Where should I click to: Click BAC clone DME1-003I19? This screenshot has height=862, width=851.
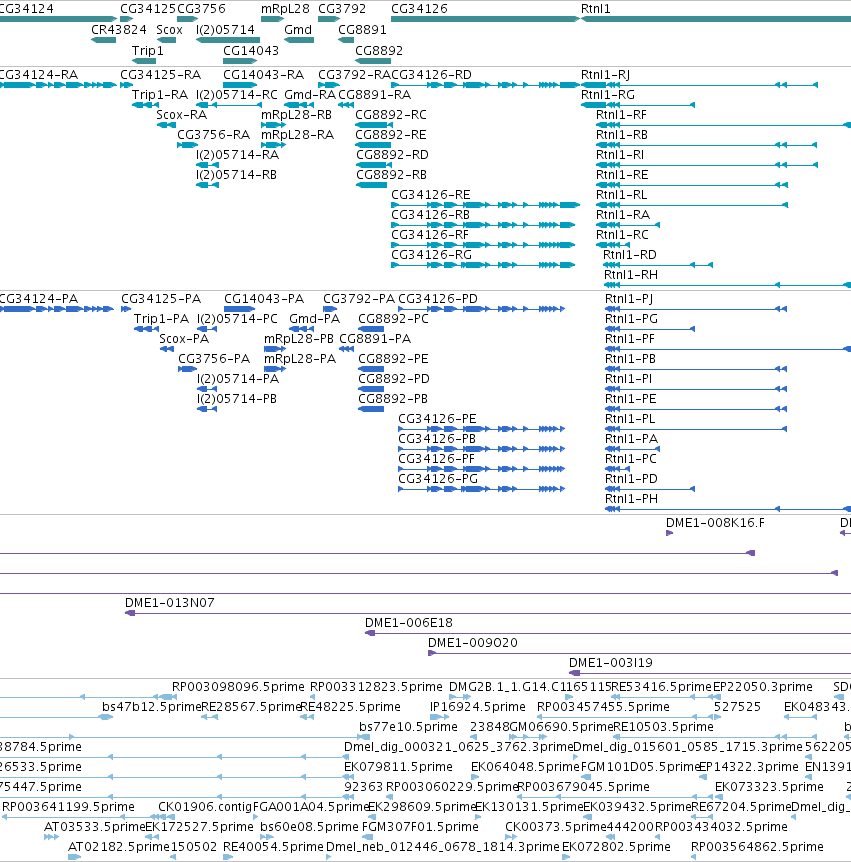(x=611, y=663)
